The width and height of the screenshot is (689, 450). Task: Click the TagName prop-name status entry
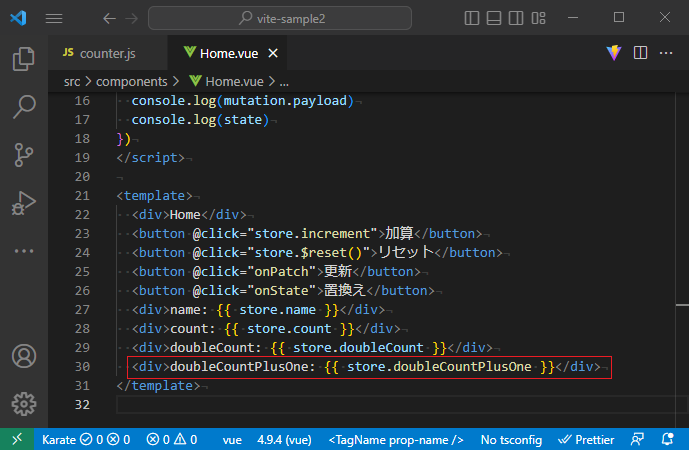(x=396, y=439)
